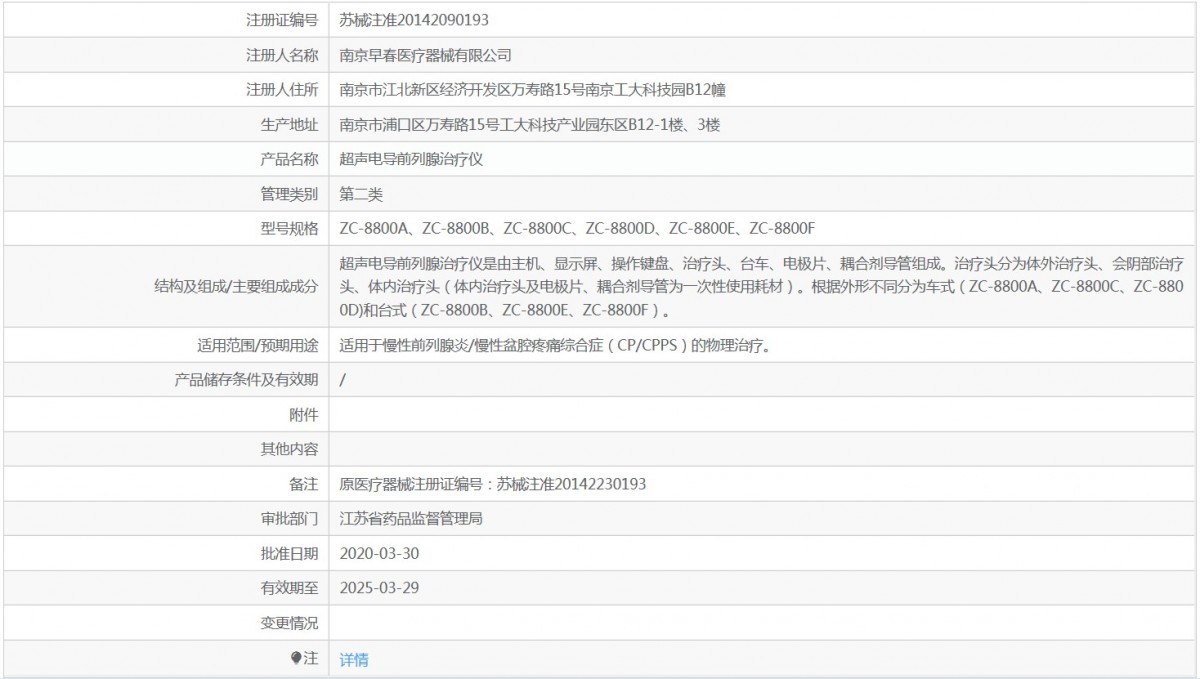Click the 变更情况 field label

click(289, 623)
